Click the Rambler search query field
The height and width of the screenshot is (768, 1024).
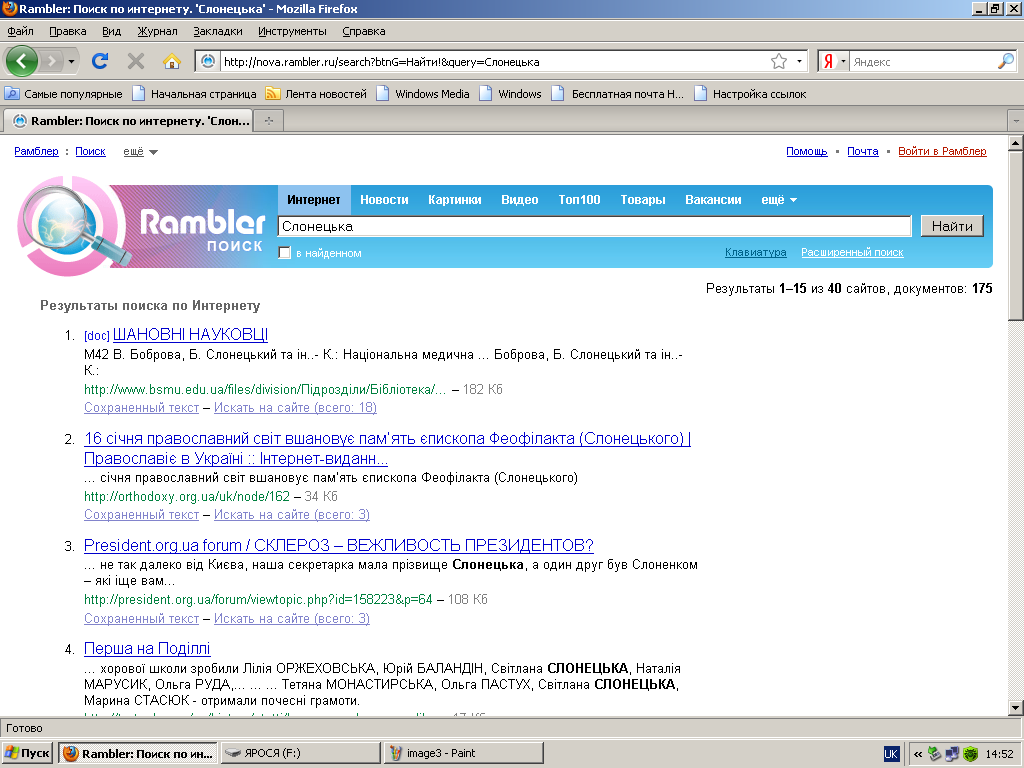[594, 227]
